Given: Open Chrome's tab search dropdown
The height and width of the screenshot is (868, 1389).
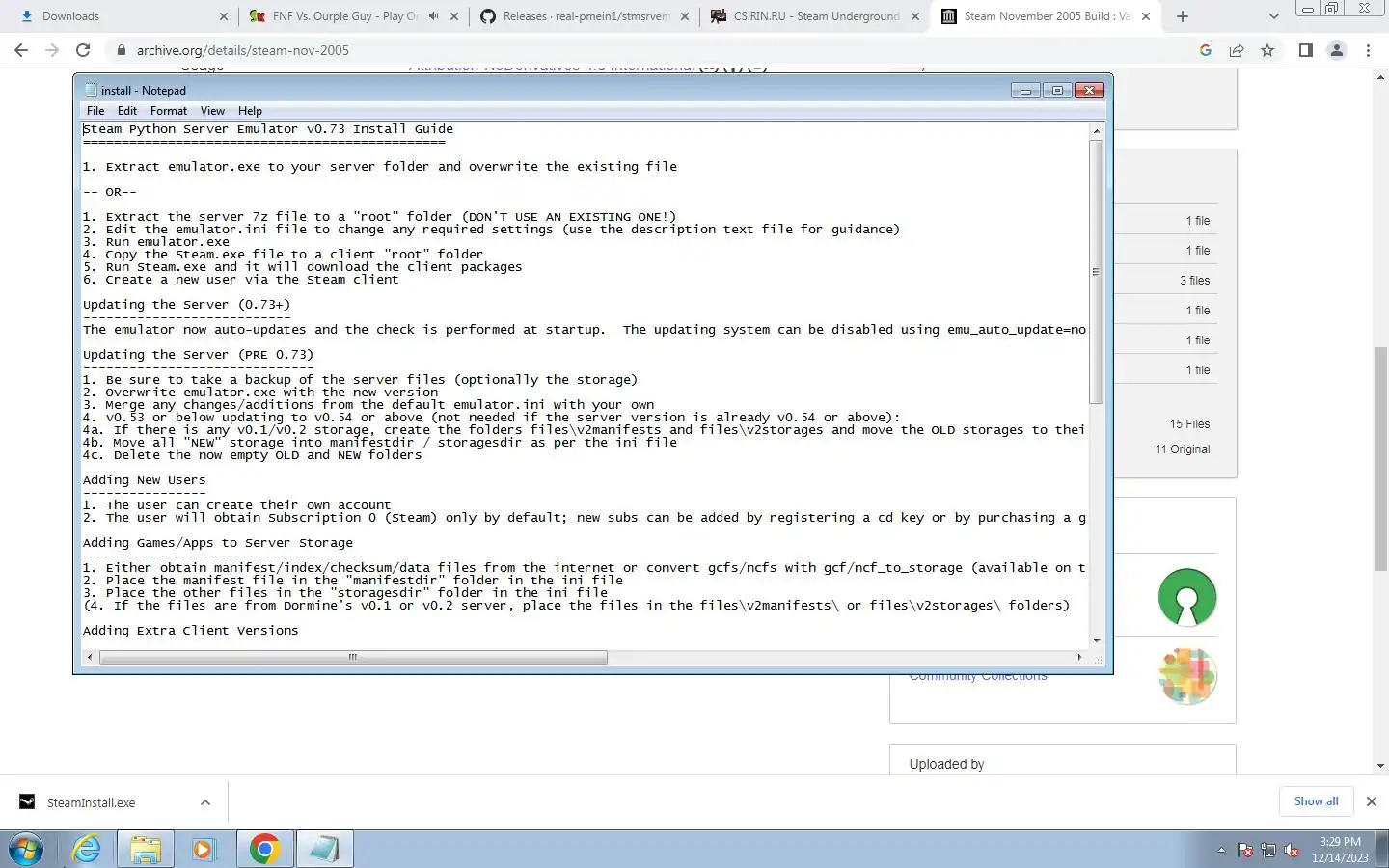Looking at the screenshot, I should pos(1273,16).
